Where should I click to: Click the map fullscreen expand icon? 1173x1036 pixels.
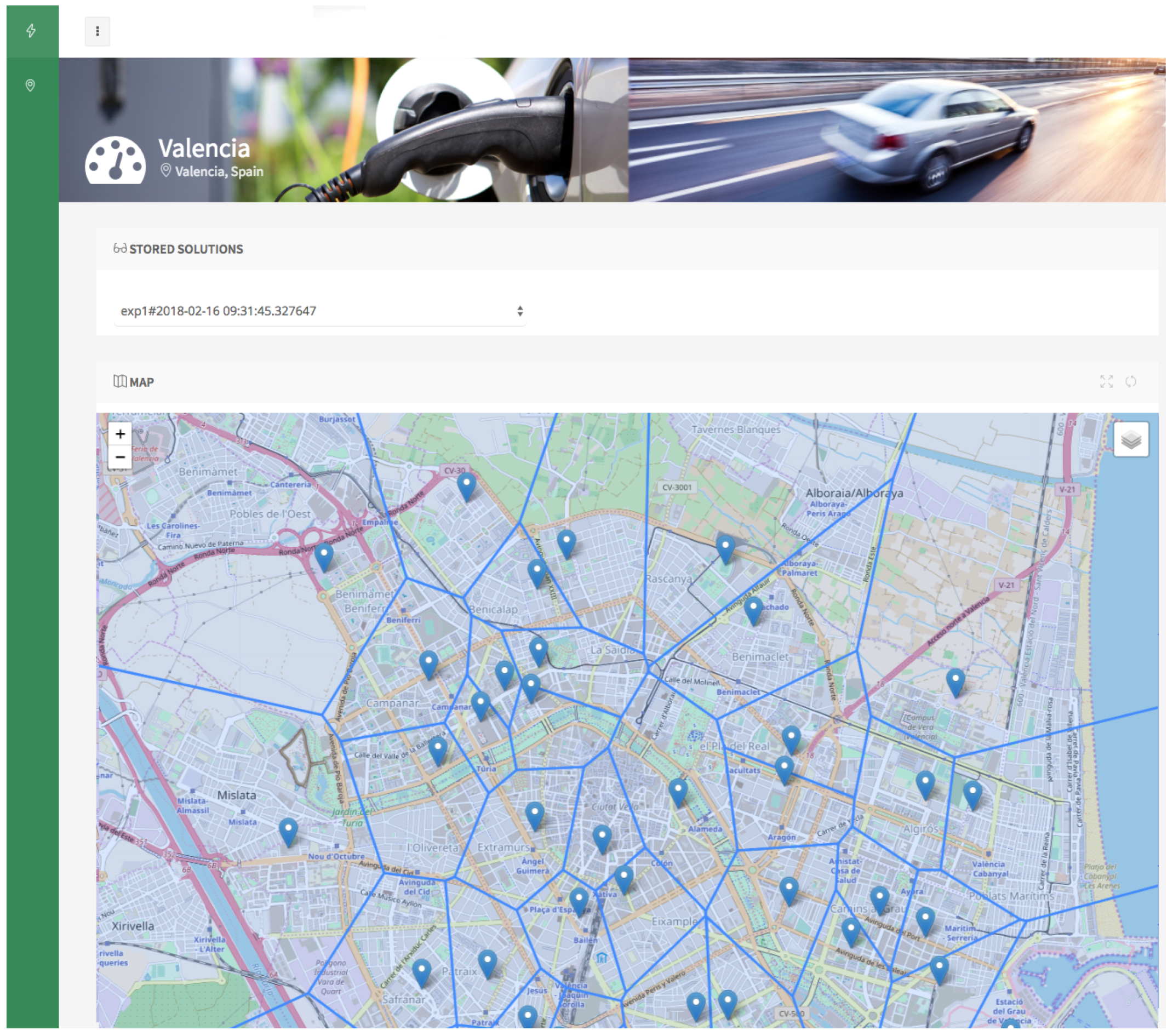click(x=1106, y=382)
